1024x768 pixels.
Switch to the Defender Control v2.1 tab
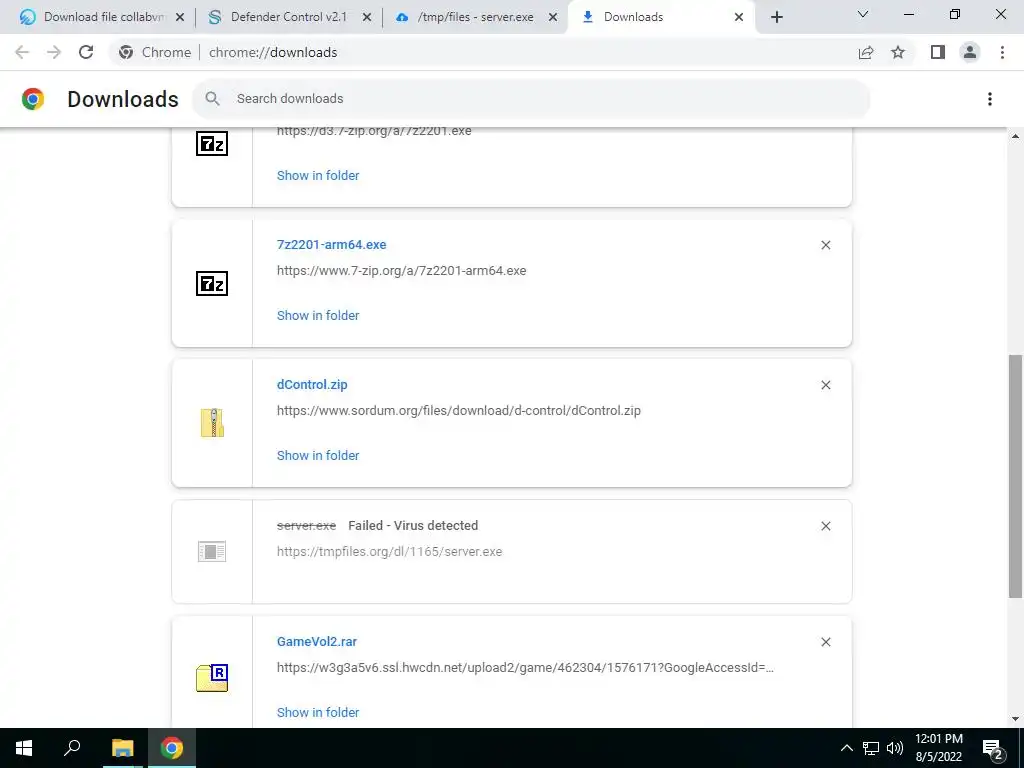tap(287, 17)
